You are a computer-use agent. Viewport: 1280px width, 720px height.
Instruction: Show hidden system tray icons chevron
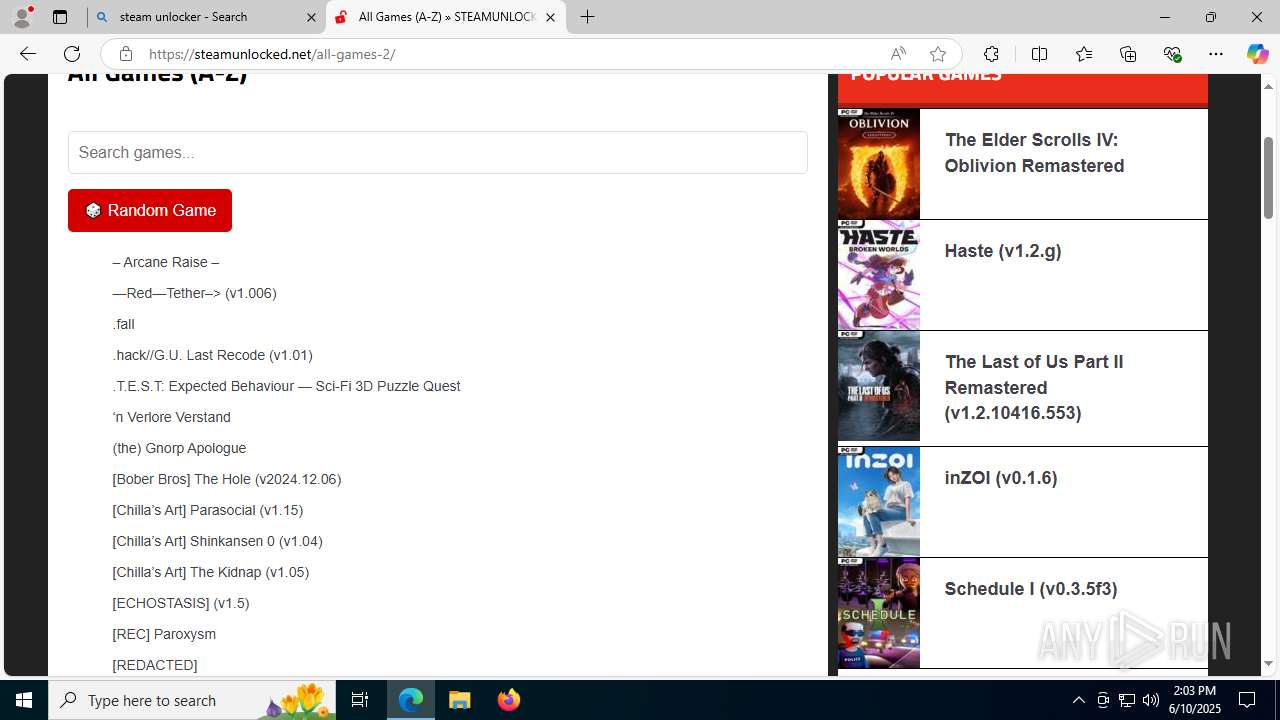pos(1078,700)
